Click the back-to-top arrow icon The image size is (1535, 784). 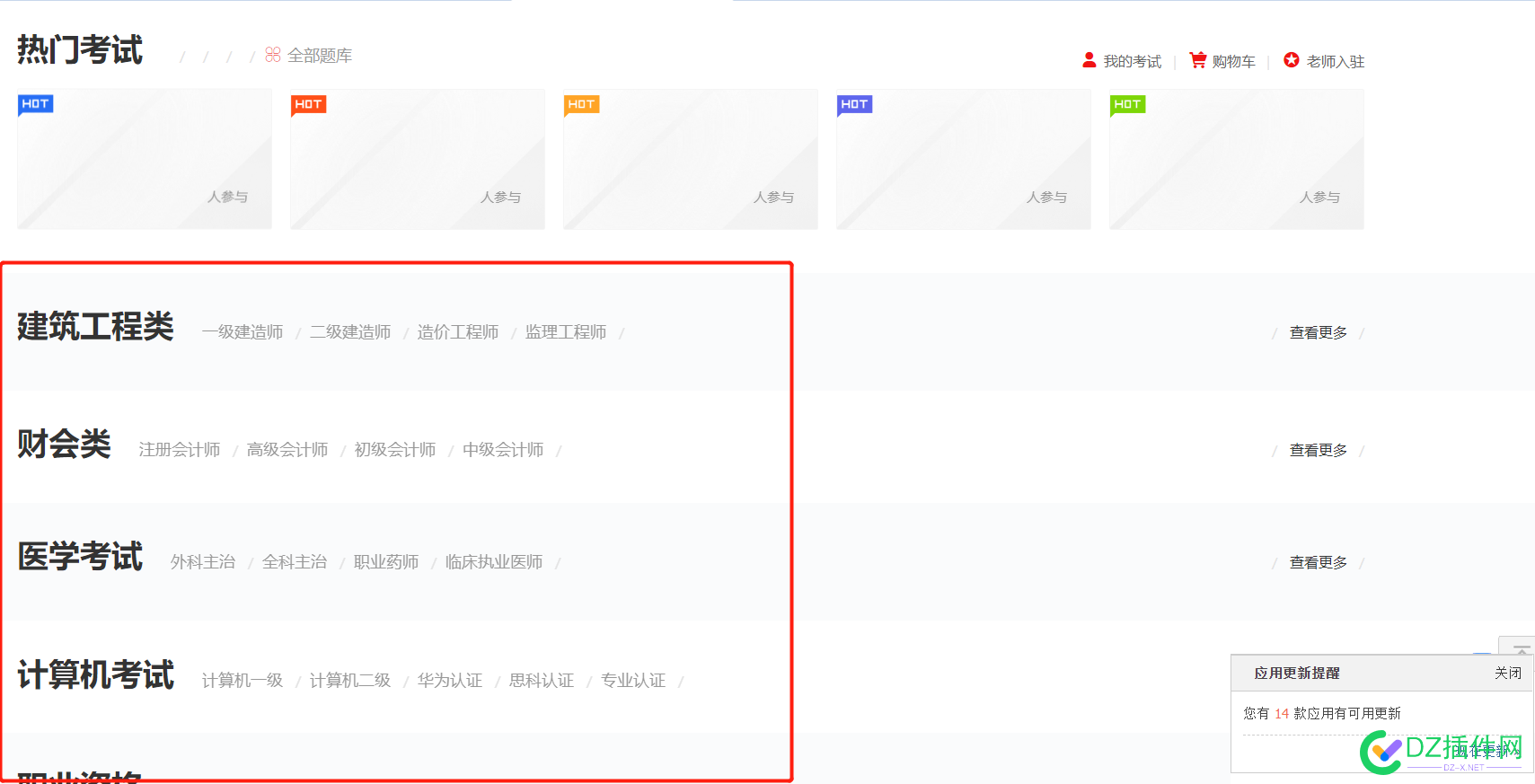1522,649
